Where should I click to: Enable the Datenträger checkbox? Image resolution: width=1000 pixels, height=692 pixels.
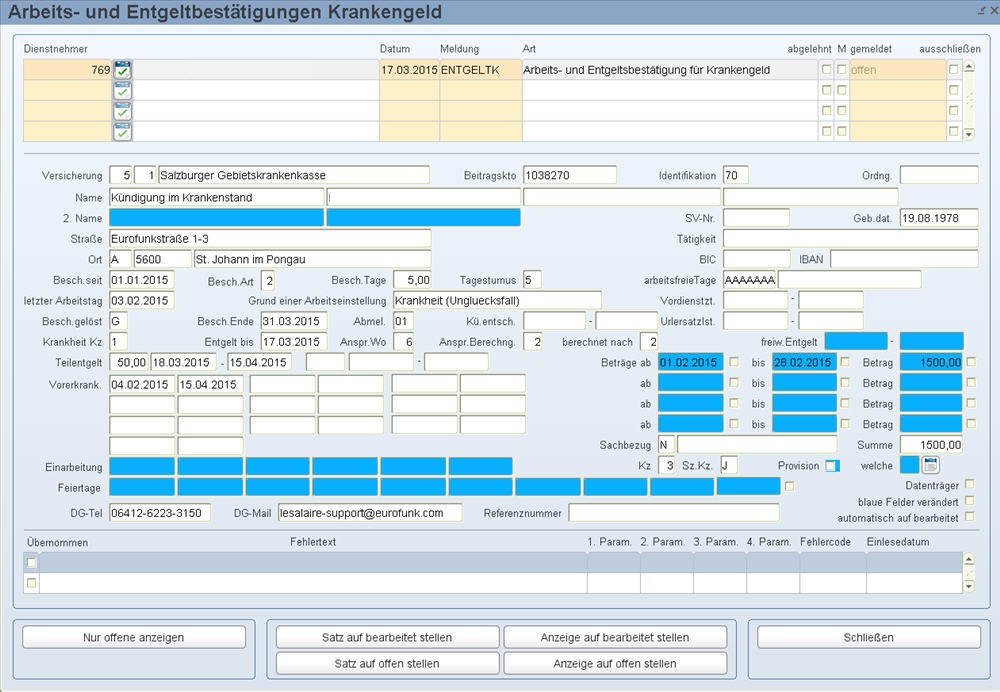point(969,485)
